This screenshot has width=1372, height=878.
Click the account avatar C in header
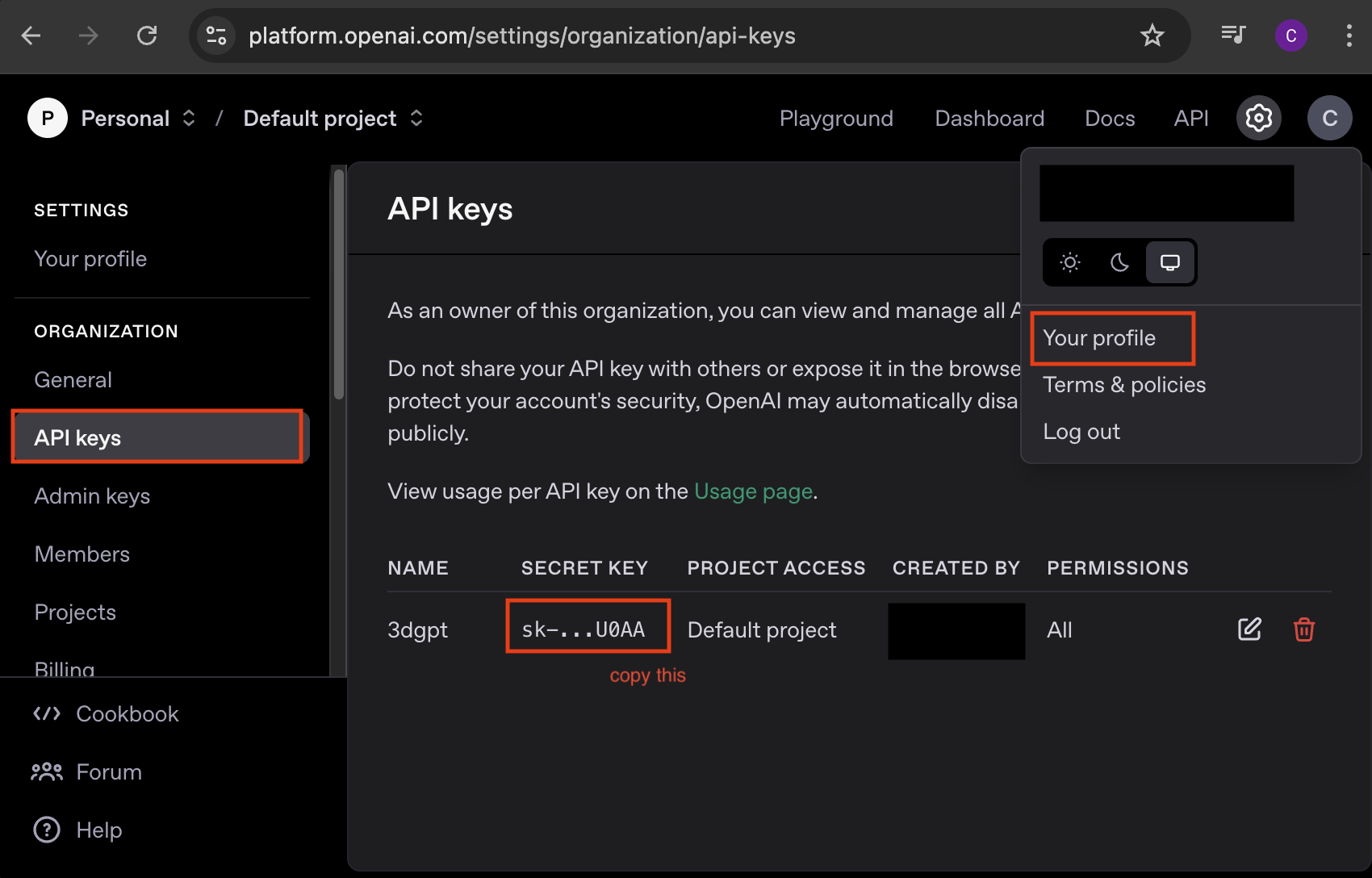click(x=1329, y=119)
